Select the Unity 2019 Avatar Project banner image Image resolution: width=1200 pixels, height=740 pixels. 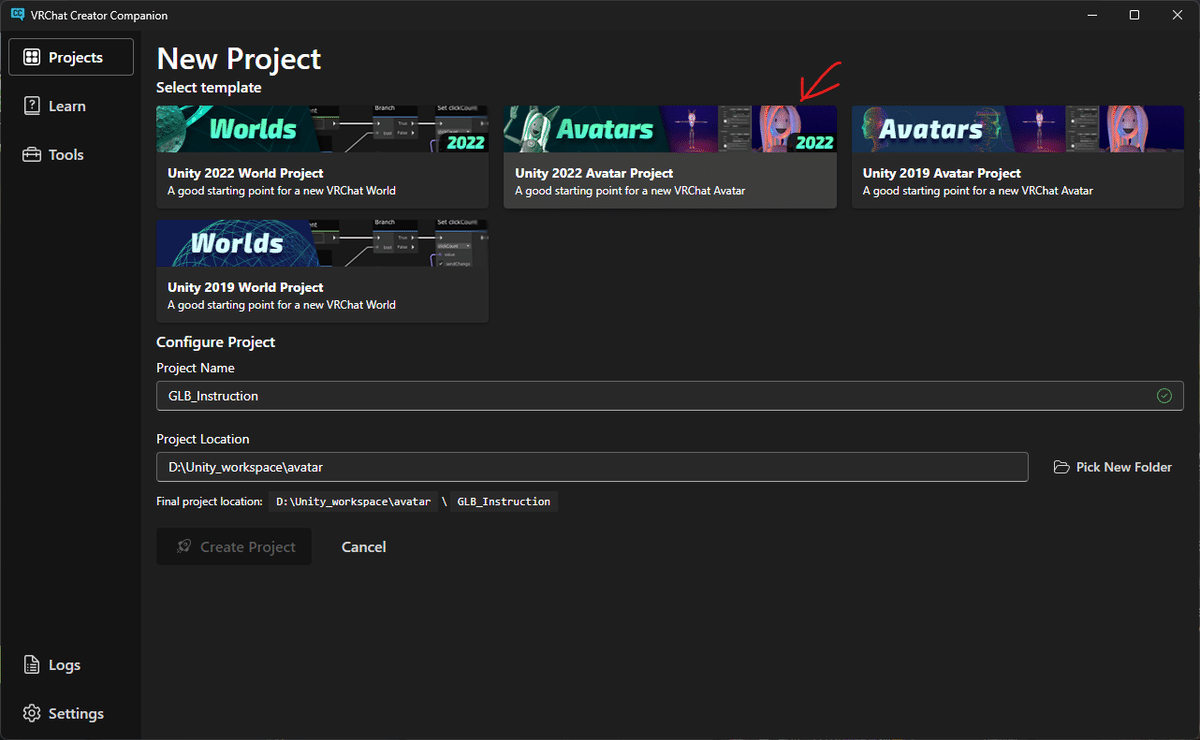tap(1017, 129)
